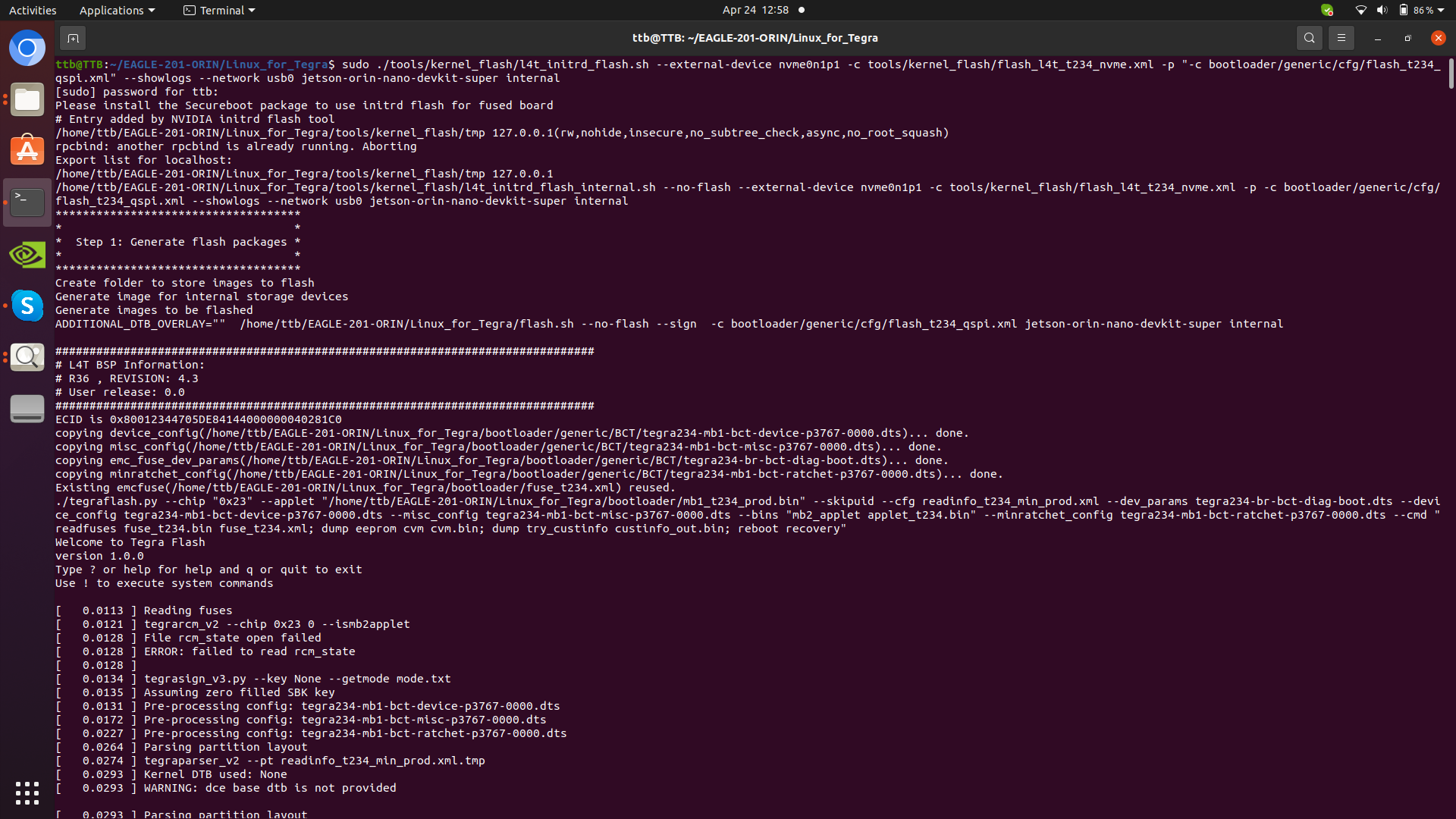
Task: Click the volume speaker icon
Action: (1382, 10)
